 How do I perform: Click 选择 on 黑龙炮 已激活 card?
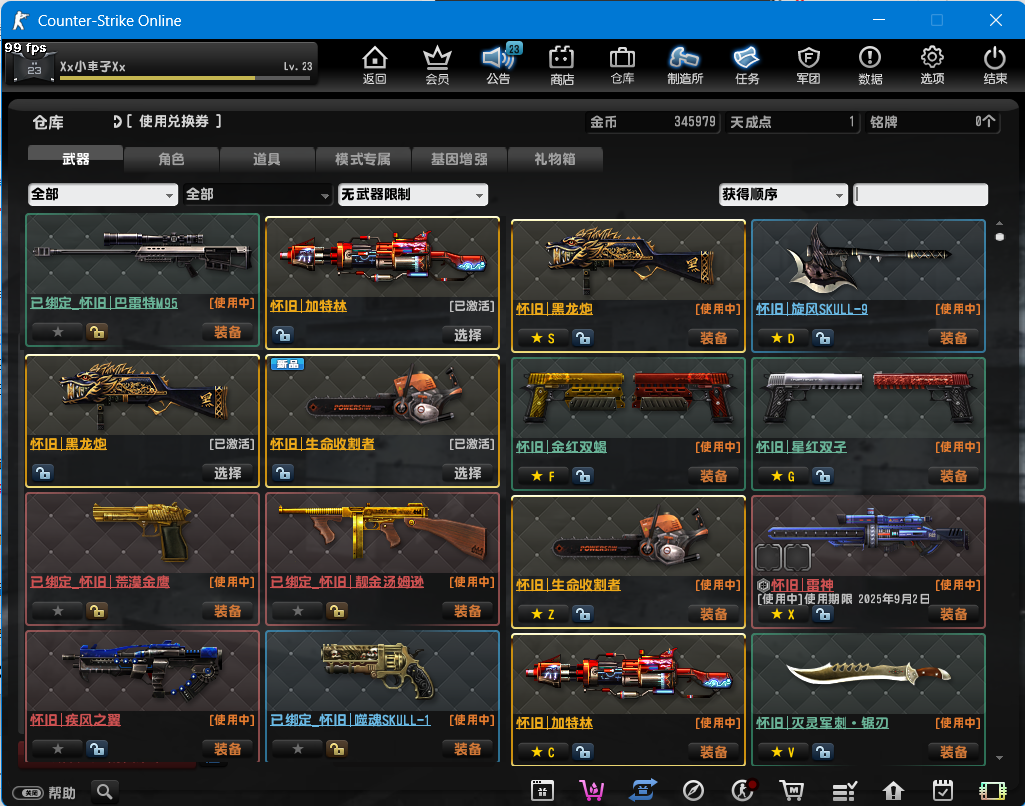227,473
